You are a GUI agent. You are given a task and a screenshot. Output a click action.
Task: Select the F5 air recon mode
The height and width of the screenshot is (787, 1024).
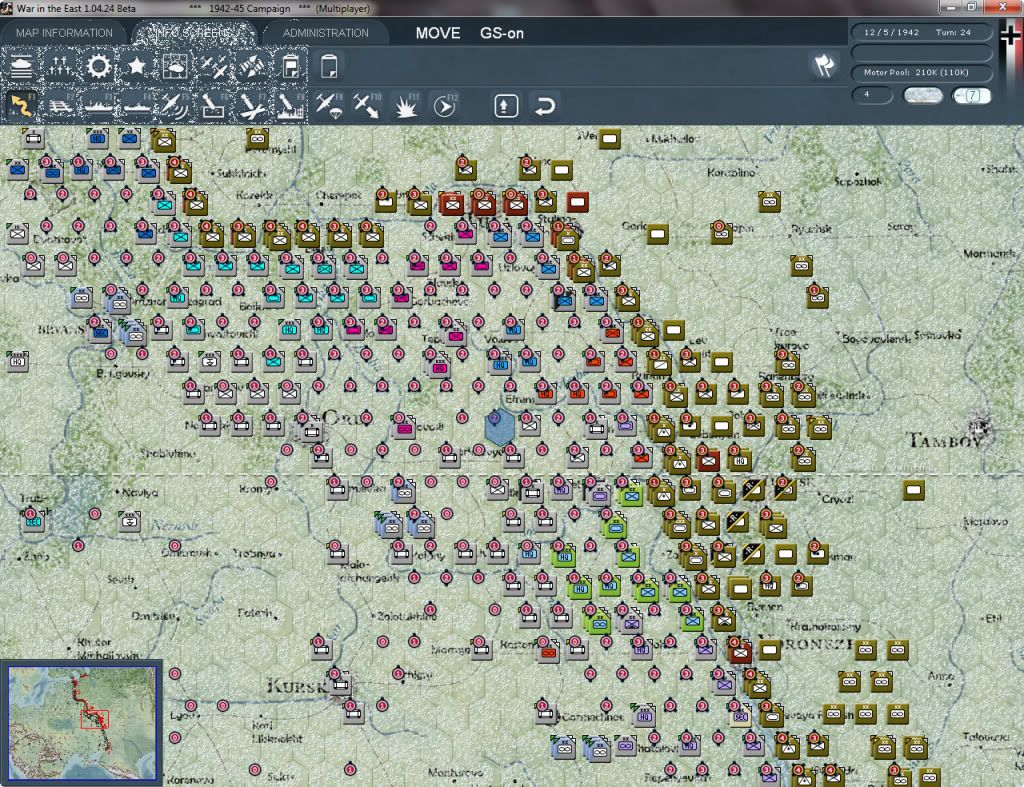pyautogui.click(x=175, y=106)
